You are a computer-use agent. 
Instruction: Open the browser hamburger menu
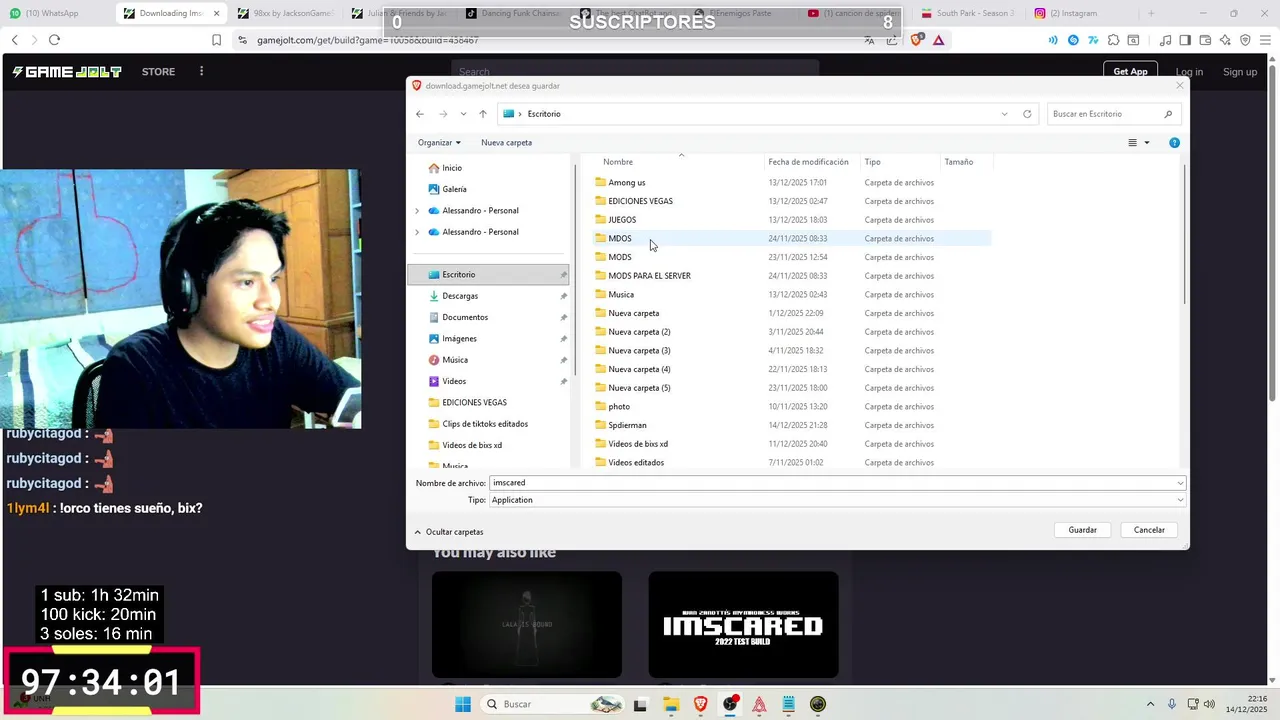click(1265, 40)
